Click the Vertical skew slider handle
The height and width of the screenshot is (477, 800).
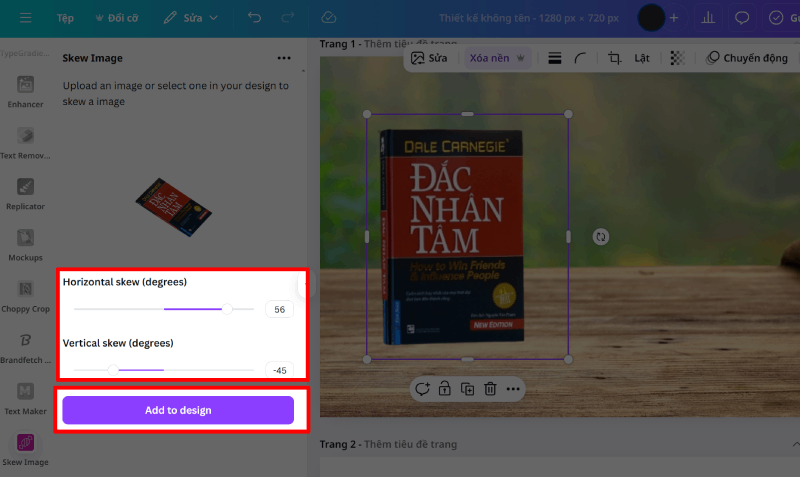click(113, 370)
